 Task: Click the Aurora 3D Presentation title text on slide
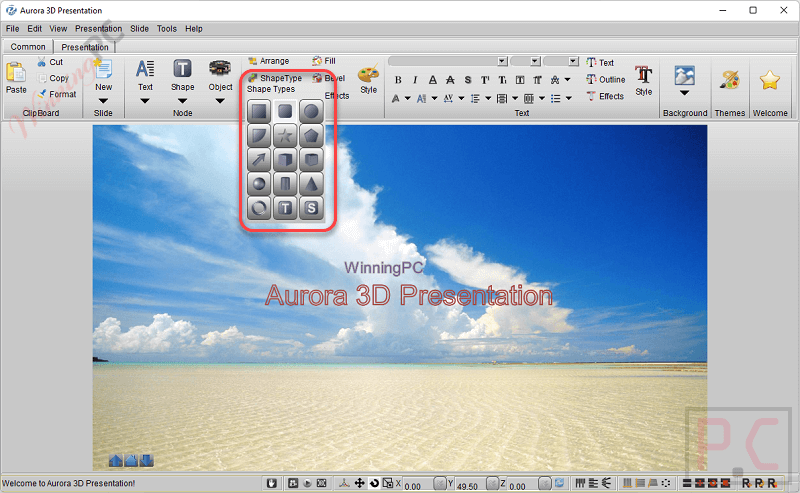[x=409, y=295]
